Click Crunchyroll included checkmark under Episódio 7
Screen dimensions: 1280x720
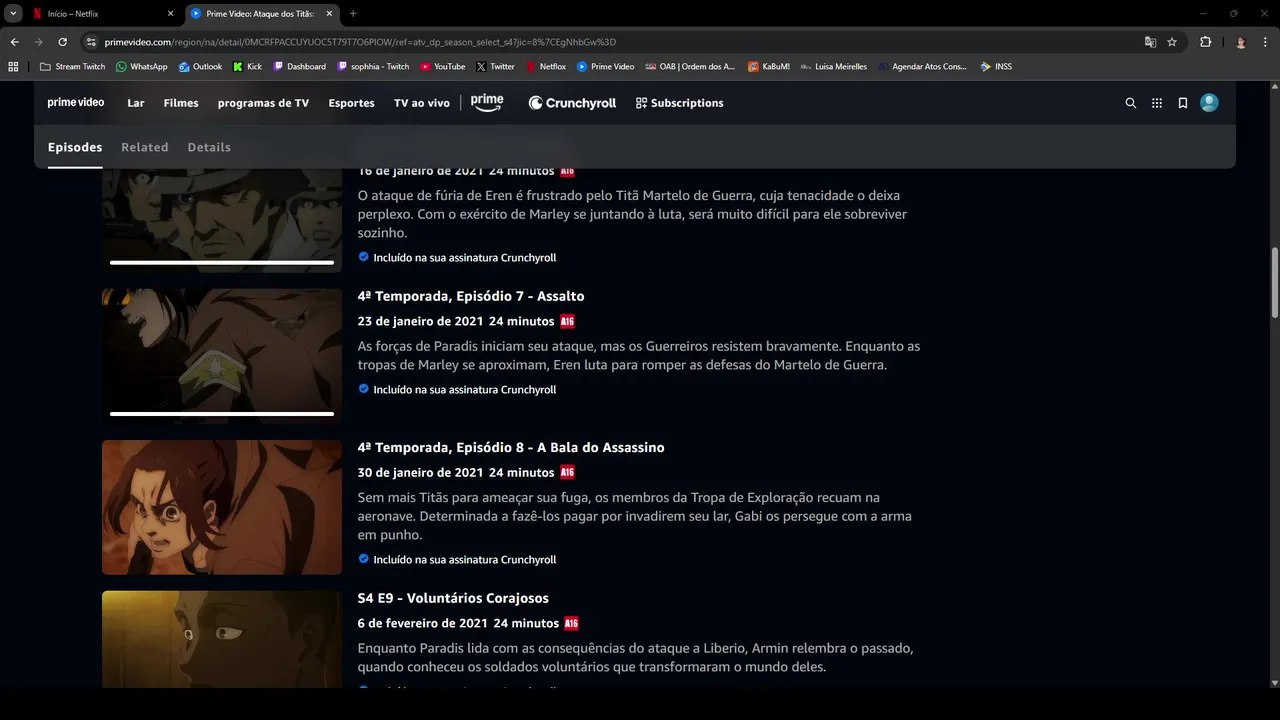(364, 389)
